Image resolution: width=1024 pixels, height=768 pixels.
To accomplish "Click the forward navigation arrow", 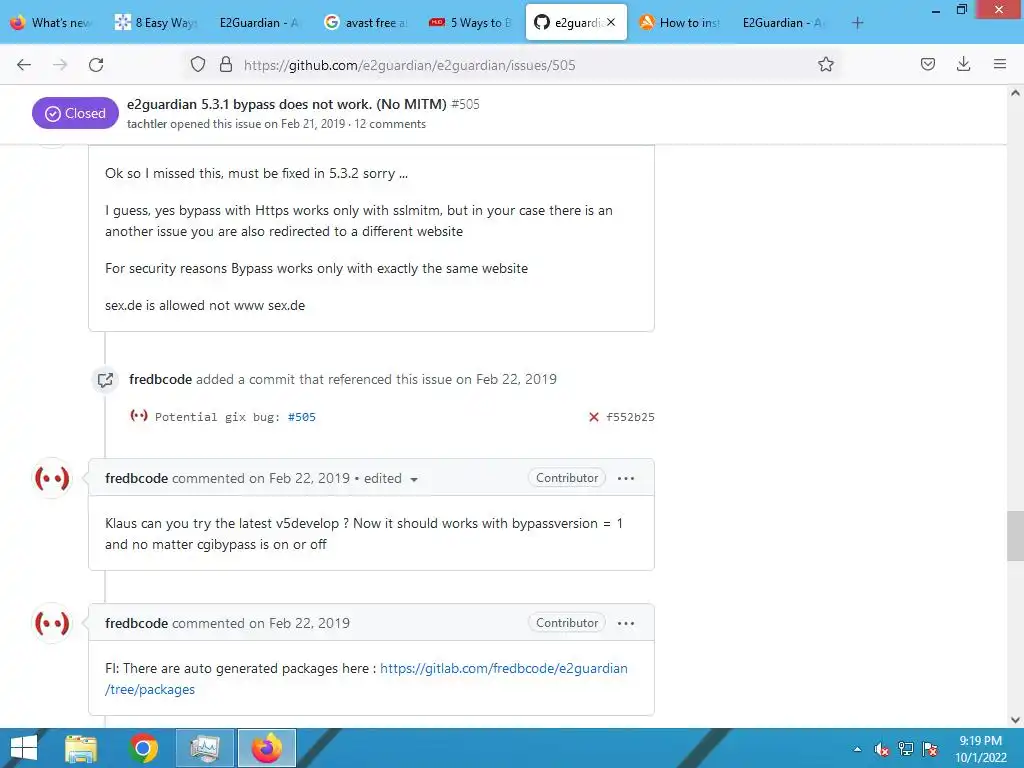I will [60, 65].
